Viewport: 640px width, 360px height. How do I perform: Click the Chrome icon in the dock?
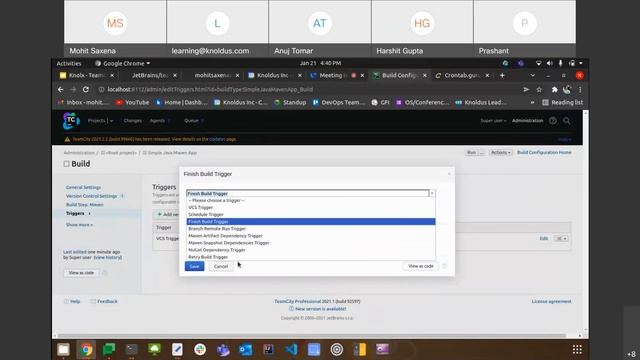coord(86,349)
